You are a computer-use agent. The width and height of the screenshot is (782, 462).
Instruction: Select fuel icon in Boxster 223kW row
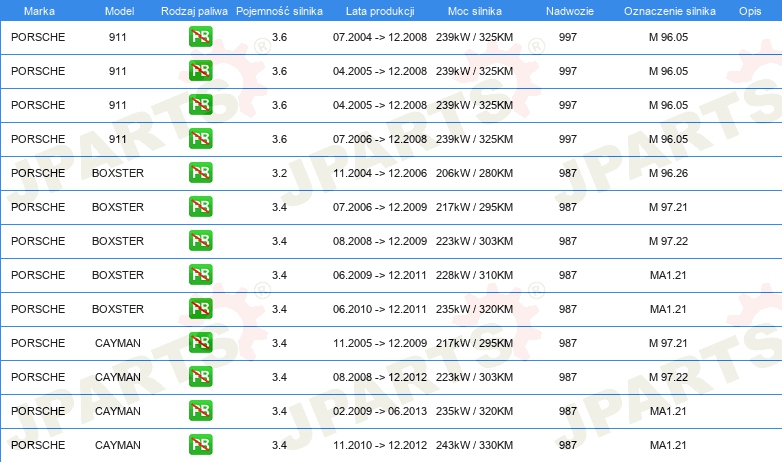[x=200, y=240]
